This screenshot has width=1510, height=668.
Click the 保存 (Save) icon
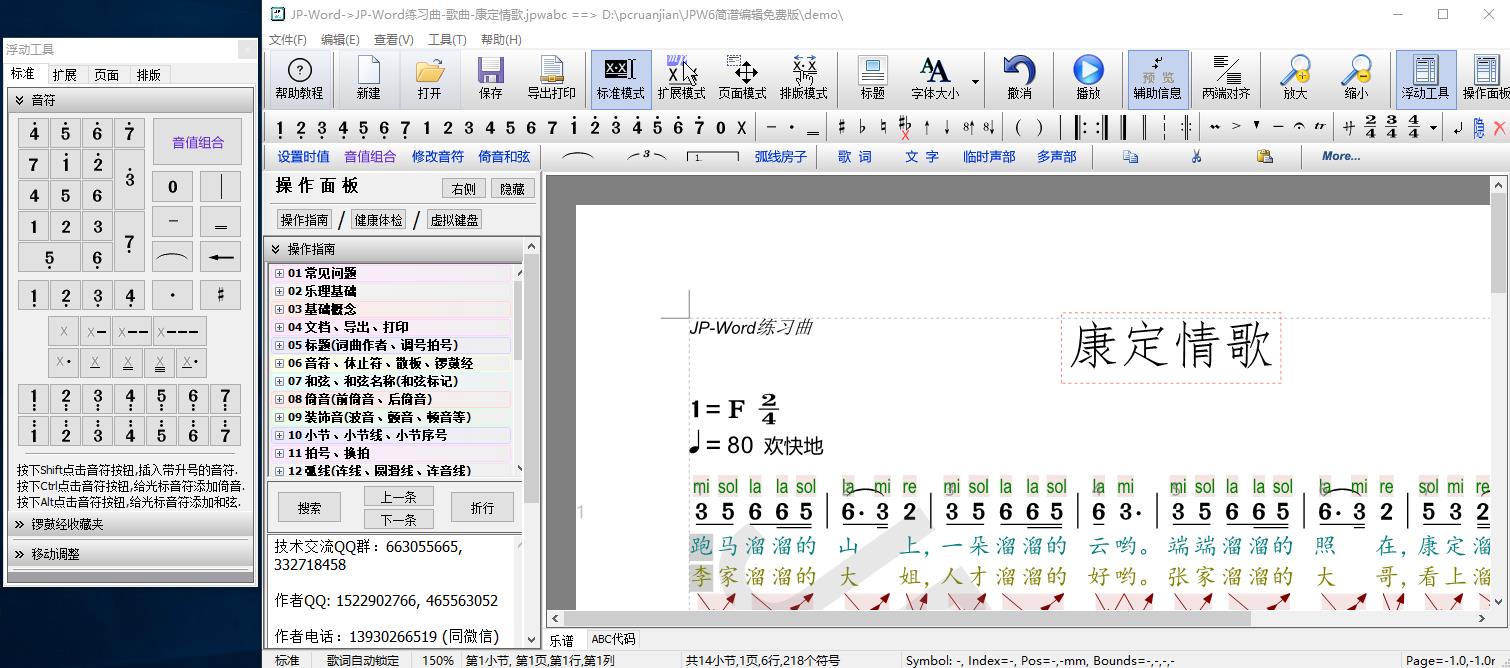point(490,78)
